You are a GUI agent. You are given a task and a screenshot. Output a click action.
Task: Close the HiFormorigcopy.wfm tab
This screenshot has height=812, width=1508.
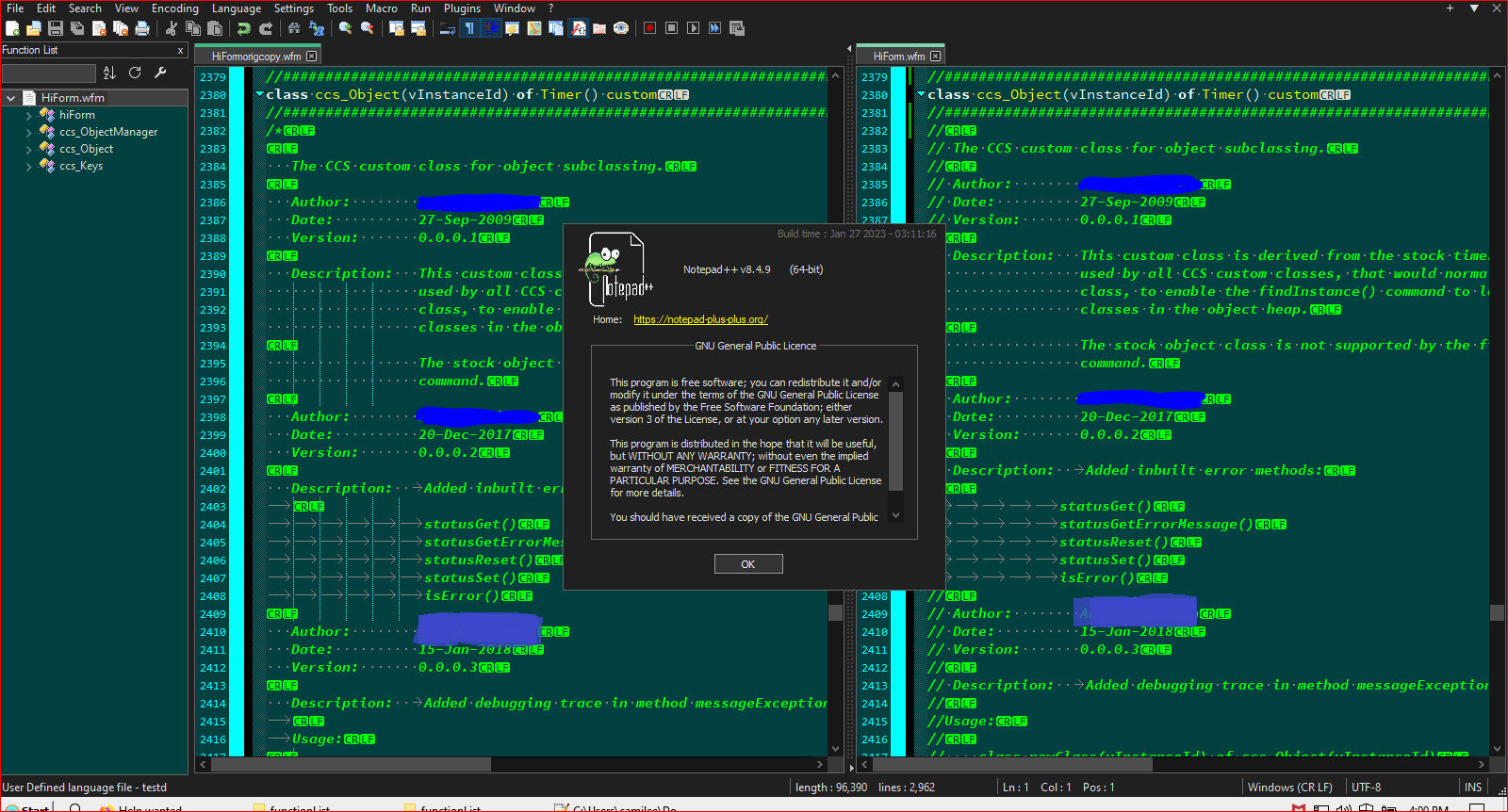(312, 57)
